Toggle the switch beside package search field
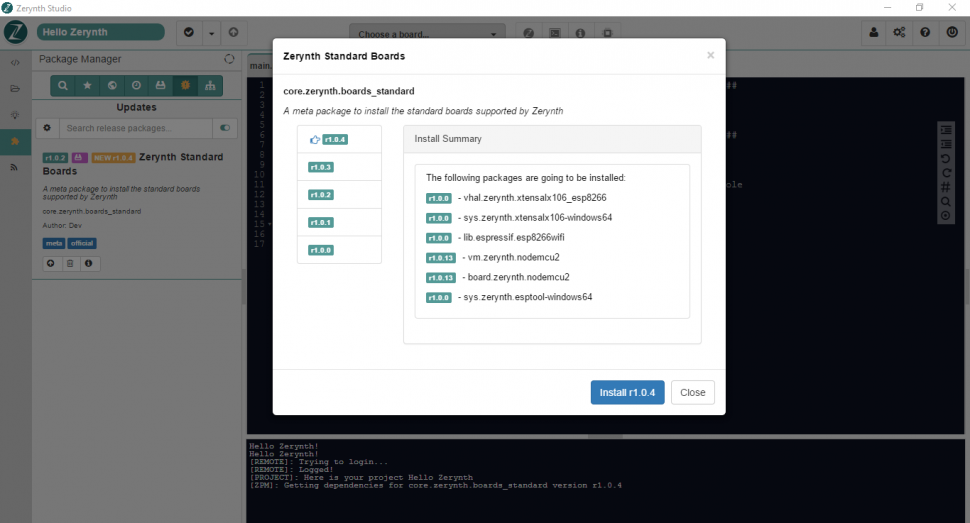Image resolution: width=970 pixels, height=523 pixels. pos(225,128)
